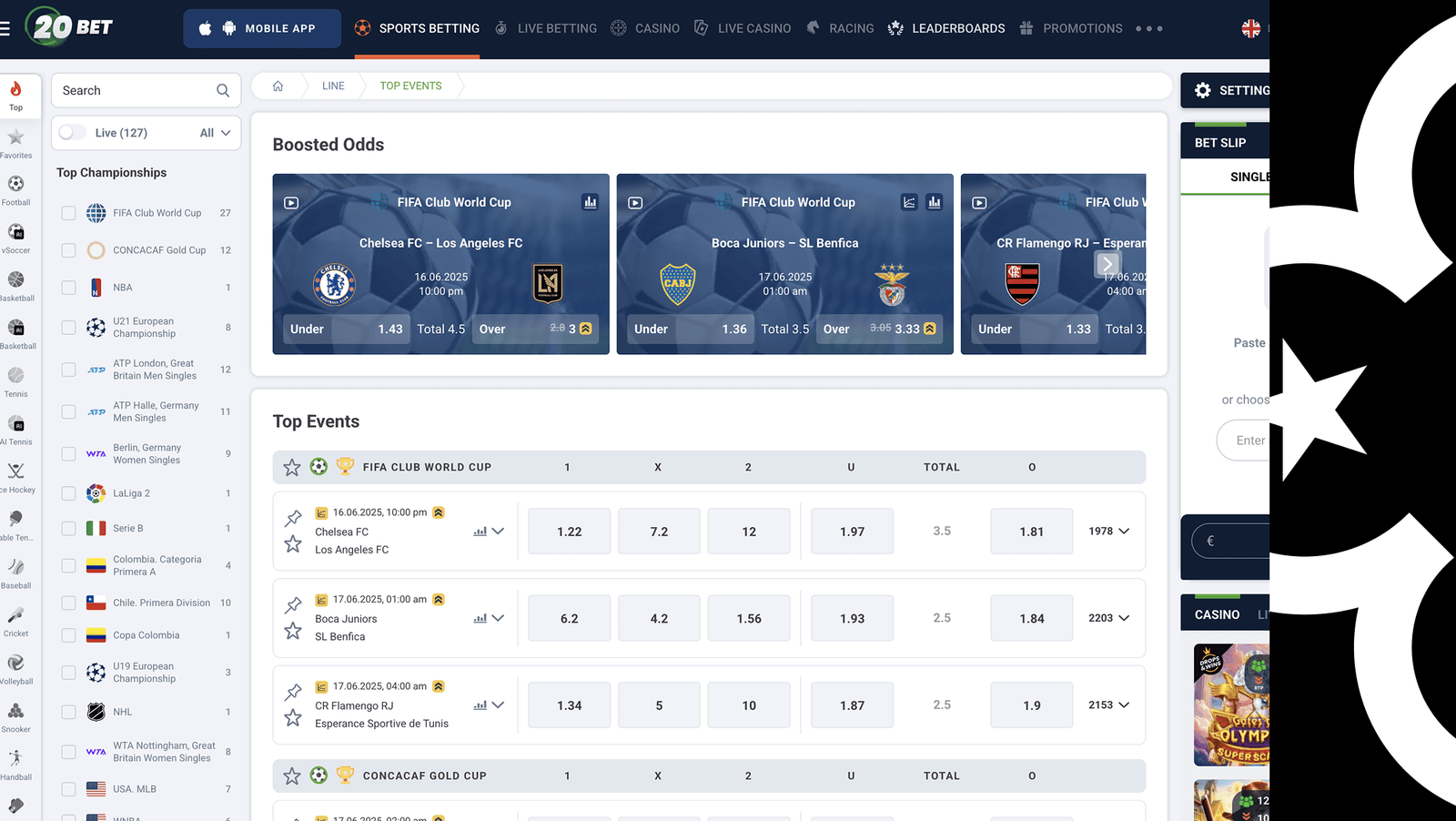Click the Mobile App button
This screenshot has height=821, width=1456.
click(262, 28)
